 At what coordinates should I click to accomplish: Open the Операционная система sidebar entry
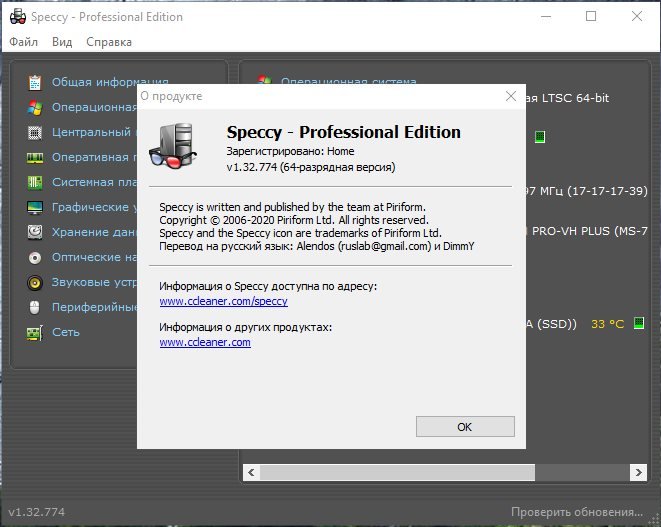click(94, 108)
